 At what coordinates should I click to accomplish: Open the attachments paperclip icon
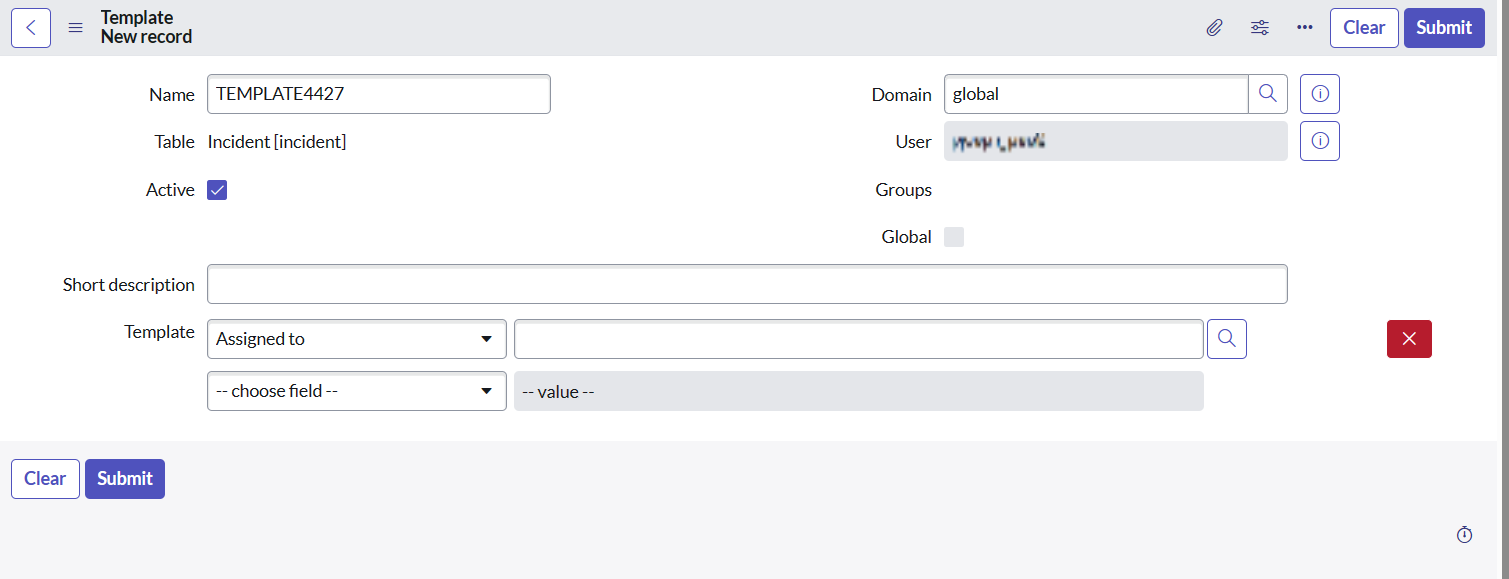(1214, 27)
